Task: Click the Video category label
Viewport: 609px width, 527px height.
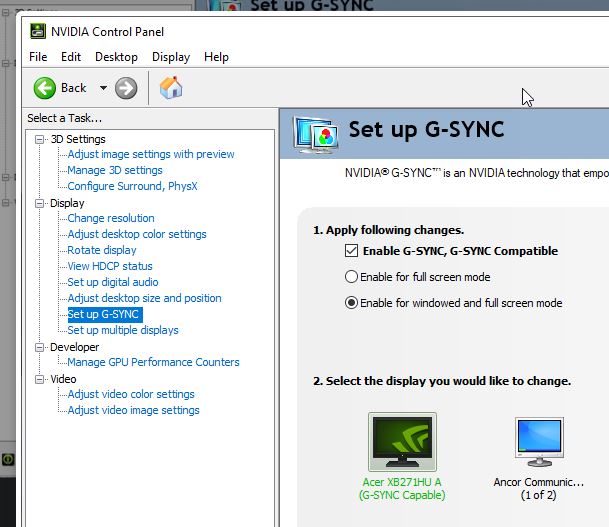Action: (x=63, y=379)
